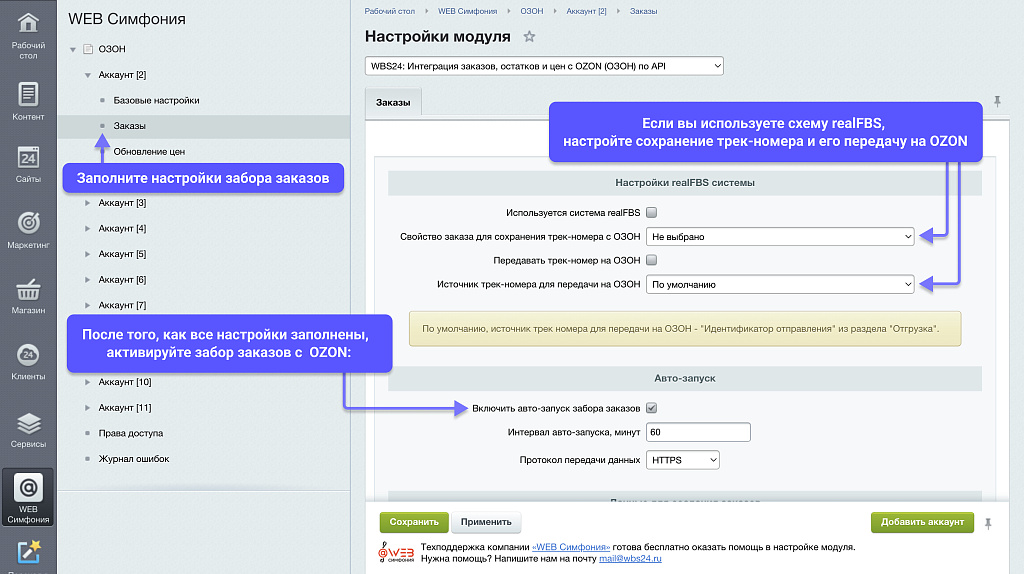The width and height of the screenshot is (1024, 574).
Task: Open Протокол передачи данных HTTPS dropdown
Action: [x=683, y=460]
